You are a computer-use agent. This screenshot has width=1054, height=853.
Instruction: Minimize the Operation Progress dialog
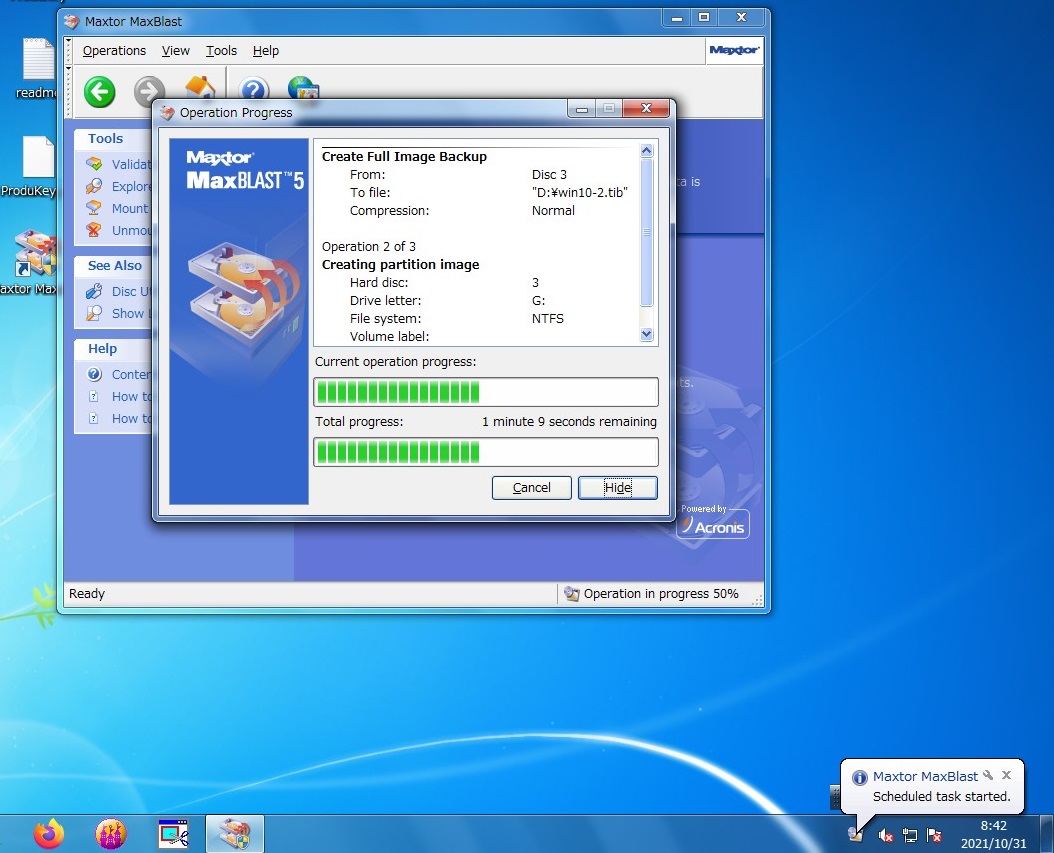[582, 108]
